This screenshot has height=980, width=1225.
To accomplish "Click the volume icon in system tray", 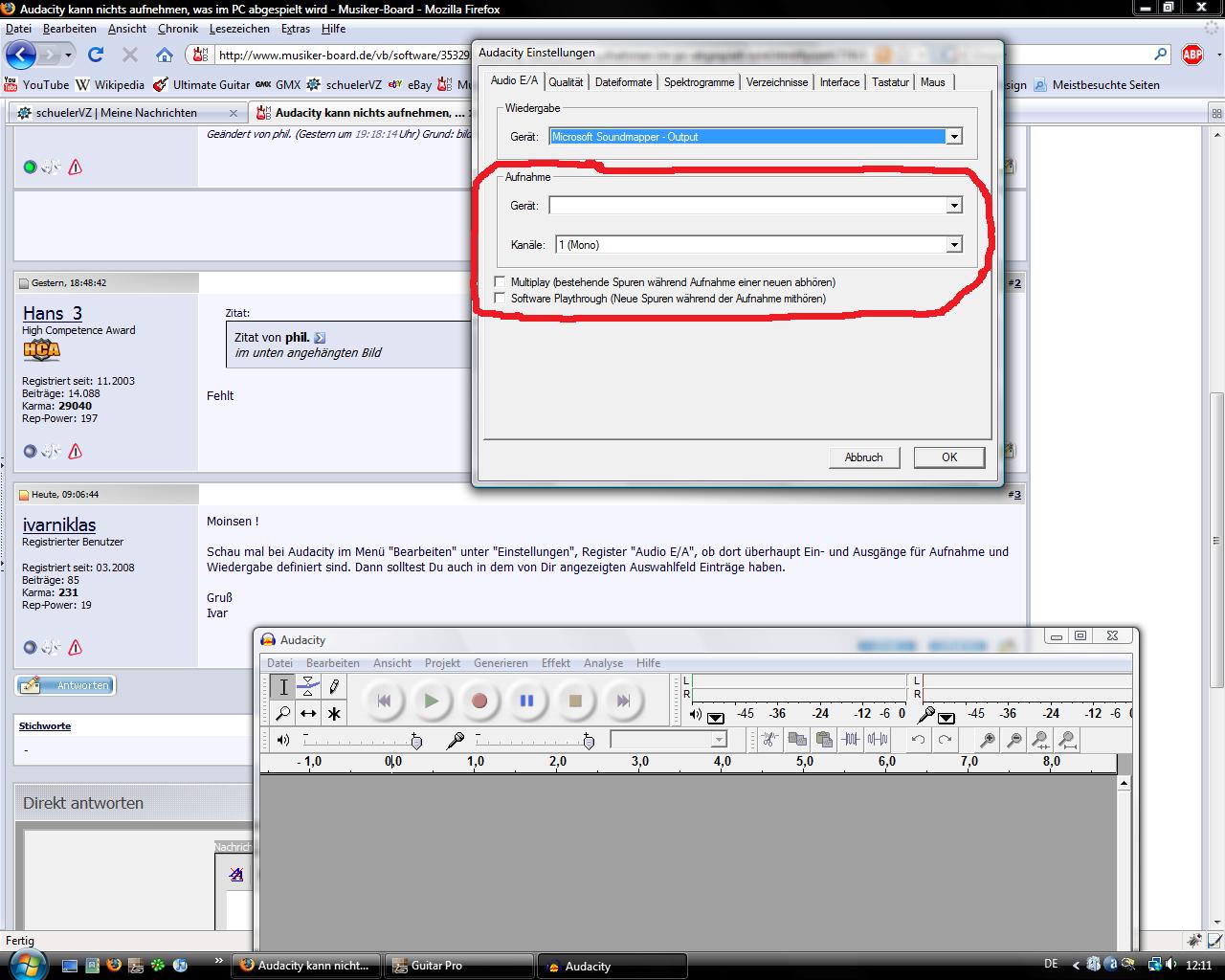I will [x=1172, y=965].
